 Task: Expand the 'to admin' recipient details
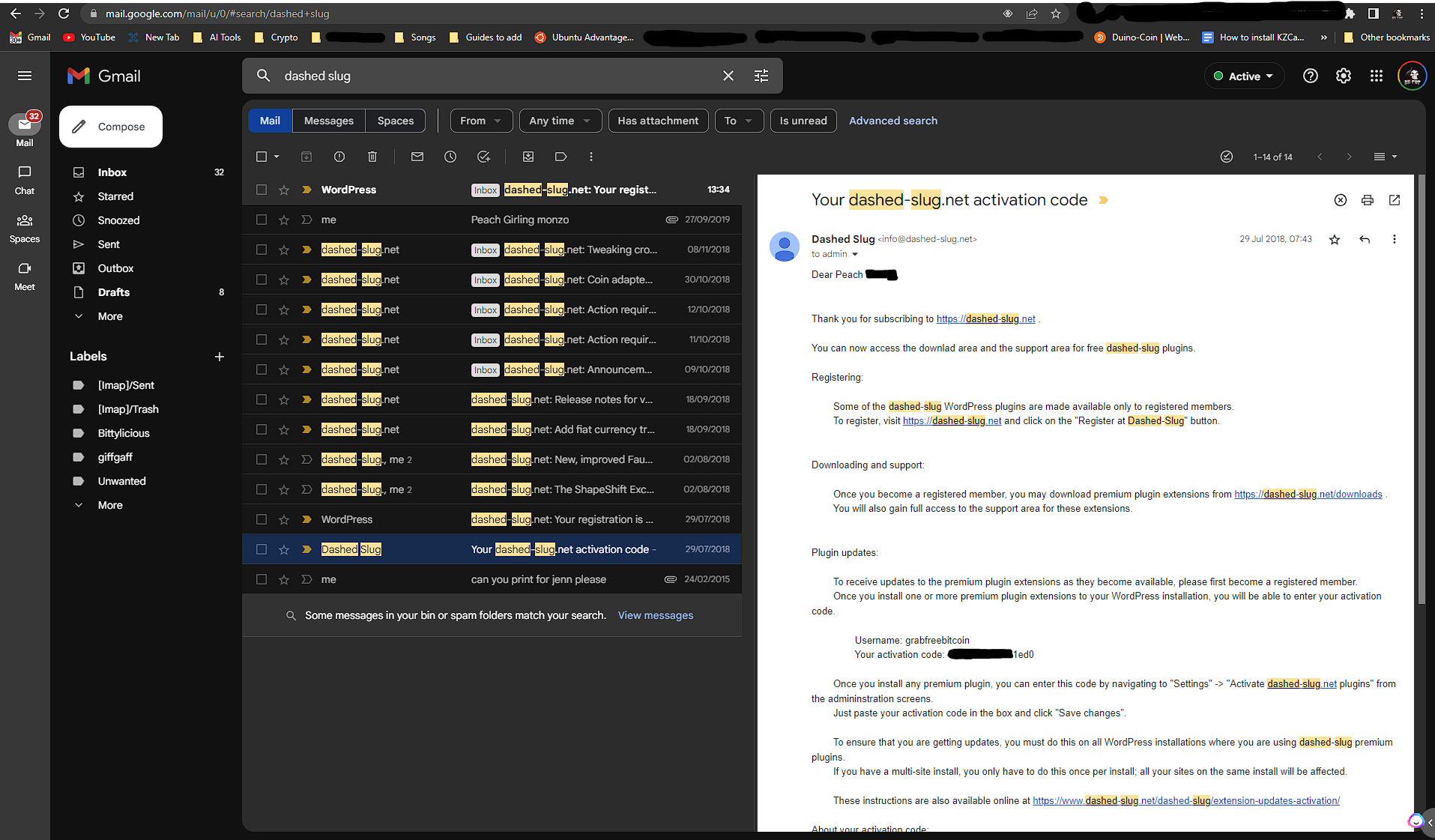[x=854, y=254]
